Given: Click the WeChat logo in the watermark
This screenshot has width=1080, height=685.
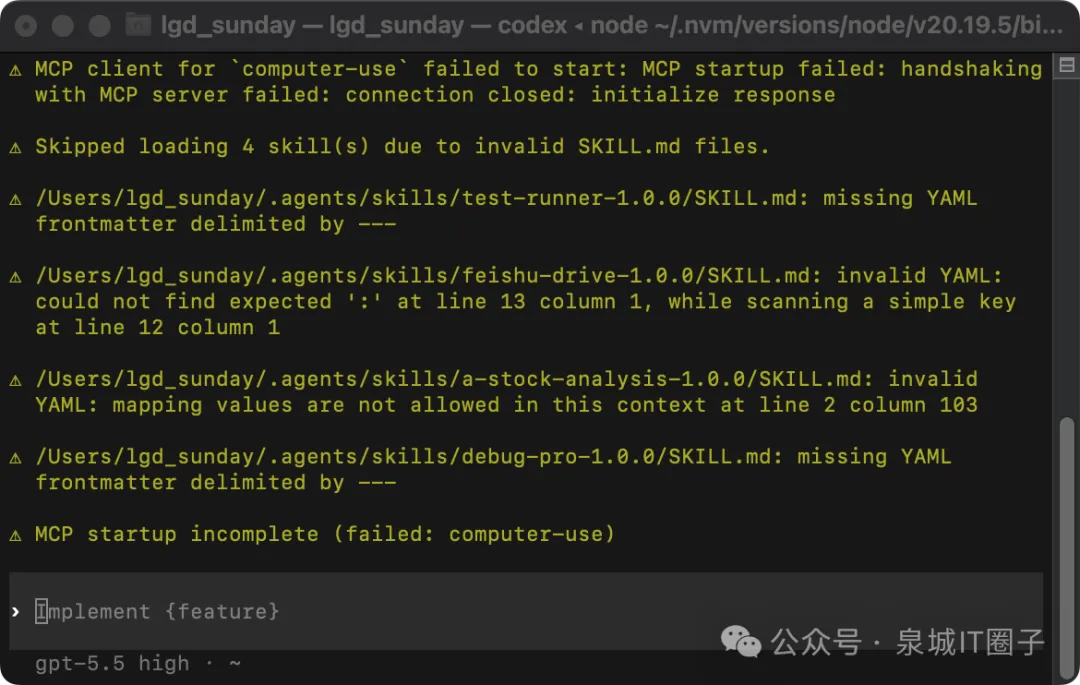Looking at the screenshot, I should 740,642.
